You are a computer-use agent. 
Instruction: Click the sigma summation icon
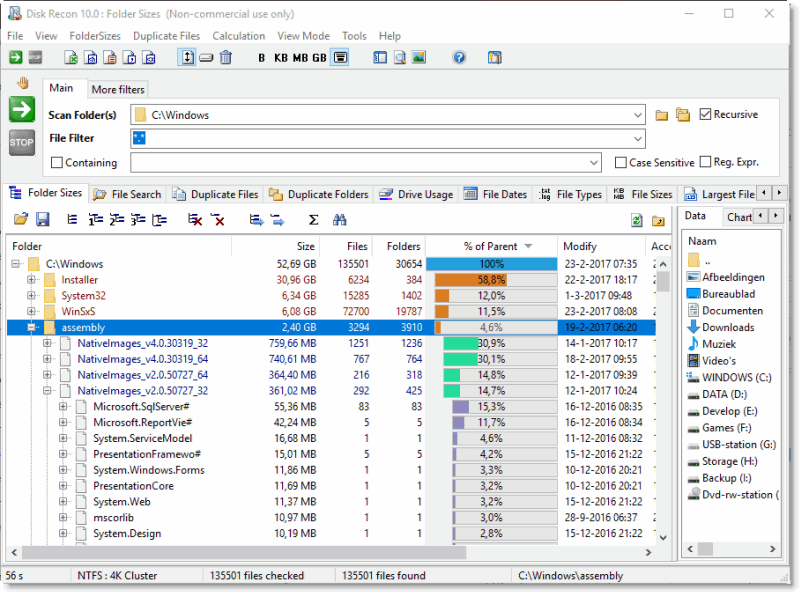(x=313, y=220)
